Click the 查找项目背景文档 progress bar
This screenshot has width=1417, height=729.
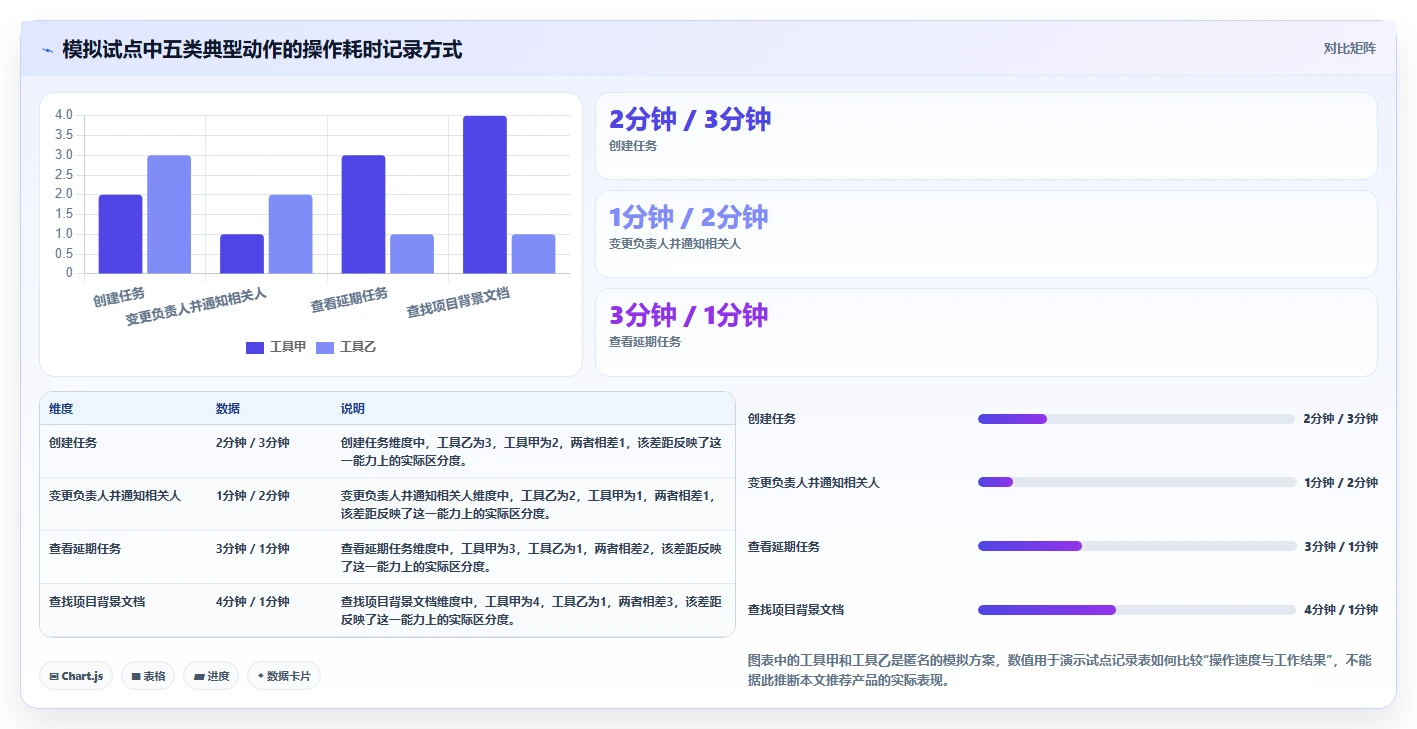[1136, 610]
